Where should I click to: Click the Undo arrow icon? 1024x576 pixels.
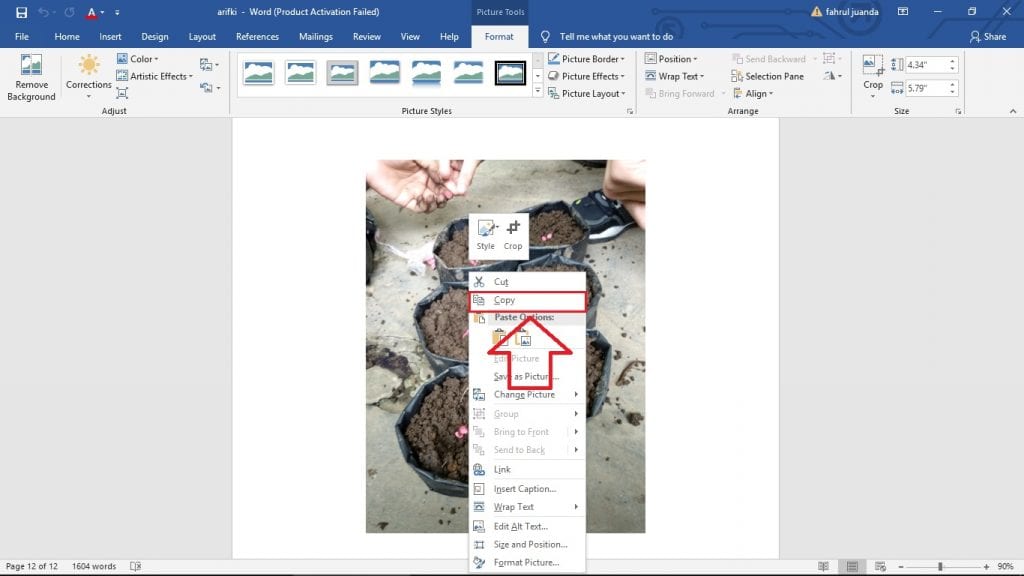(44, 12)
